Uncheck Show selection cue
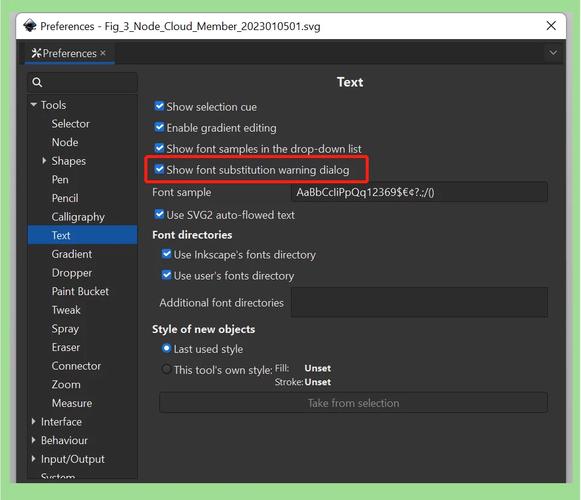The width and height of the screenshot is (581, 500). tap(159, 106)
